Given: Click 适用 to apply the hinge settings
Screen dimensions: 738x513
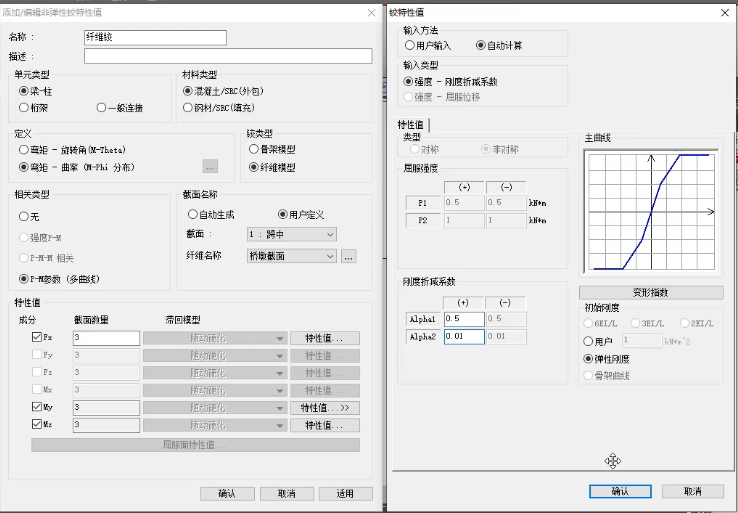Looking at the screenshot, I should 345,493.
